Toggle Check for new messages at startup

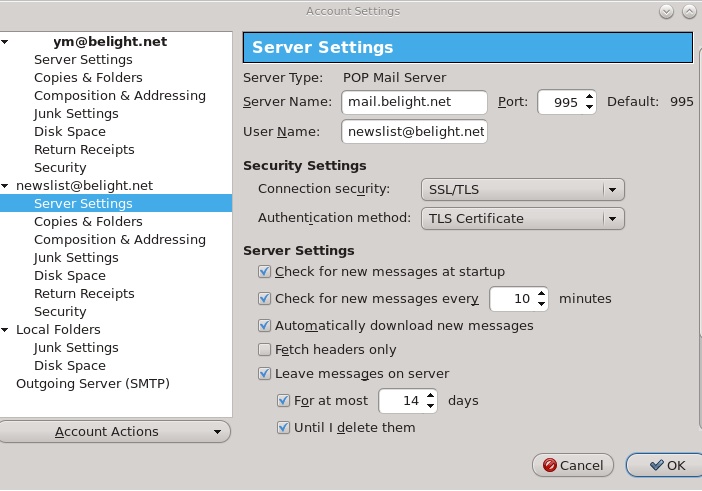tap(265, 272)
